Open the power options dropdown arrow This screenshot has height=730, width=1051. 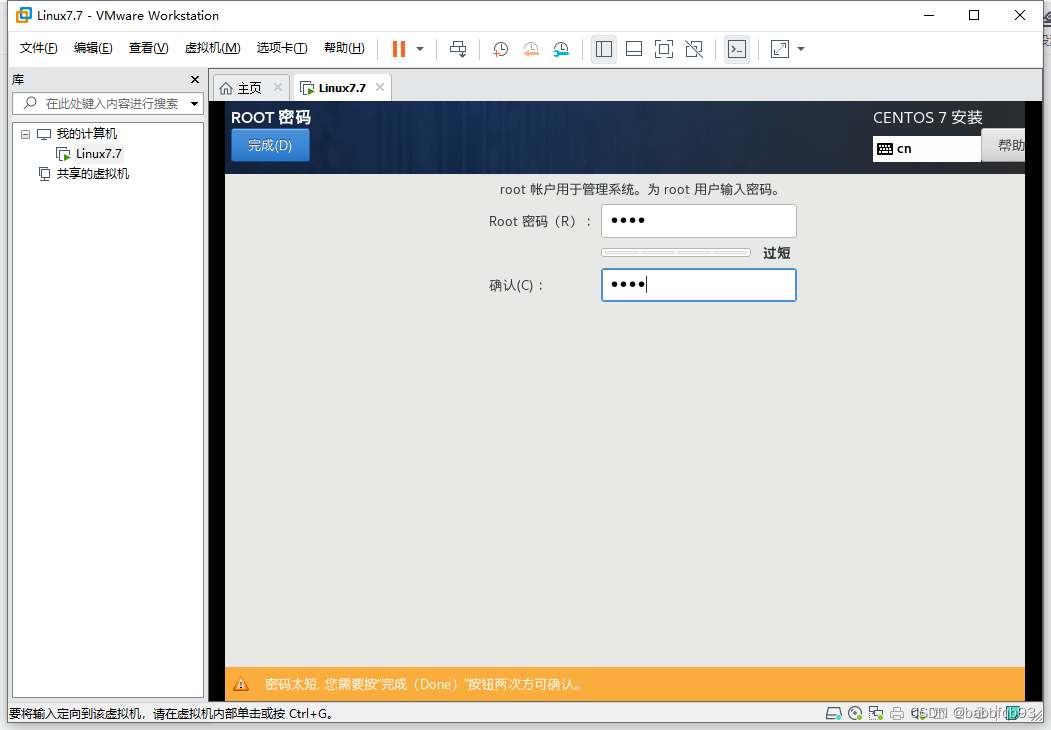pos(420,49)
